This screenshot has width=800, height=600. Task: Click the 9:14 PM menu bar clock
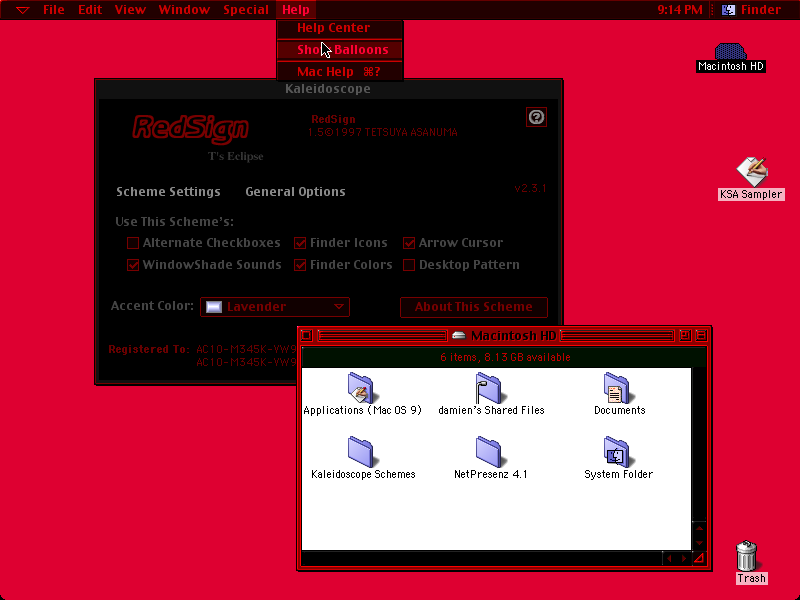tap(680, 10)
